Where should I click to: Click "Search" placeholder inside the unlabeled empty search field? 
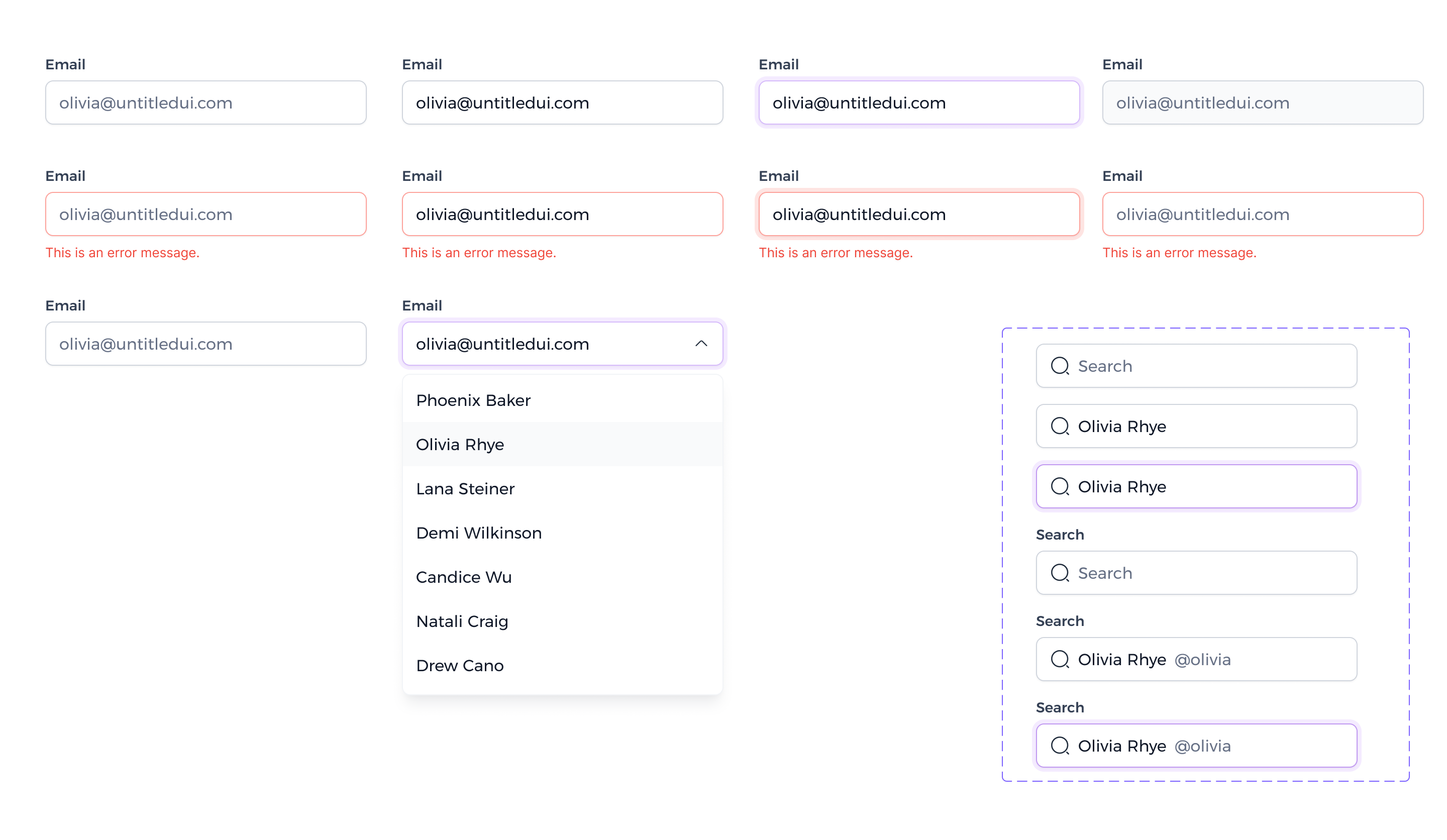[x=1105, y=366]
